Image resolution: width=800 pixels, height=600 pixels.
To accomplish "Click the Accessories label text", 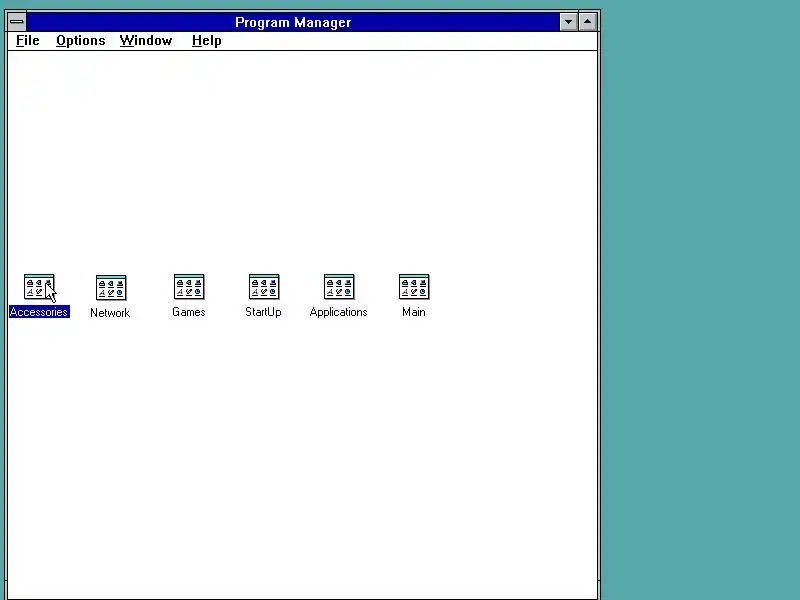I will click(39, 312).
